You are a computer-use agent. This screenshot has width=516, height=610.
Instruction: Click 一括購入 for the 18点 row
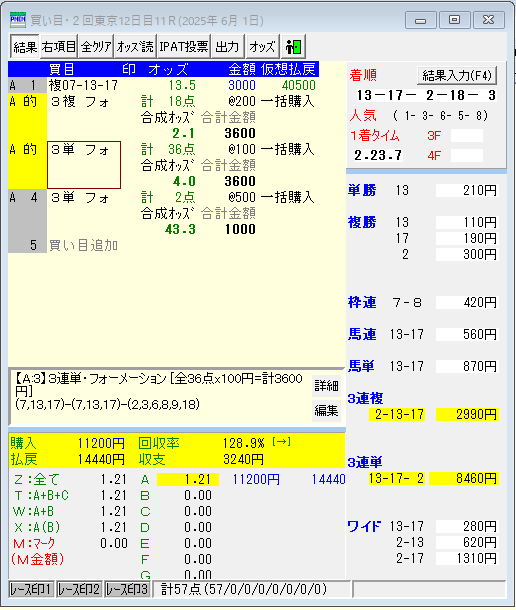pos(287,102)
